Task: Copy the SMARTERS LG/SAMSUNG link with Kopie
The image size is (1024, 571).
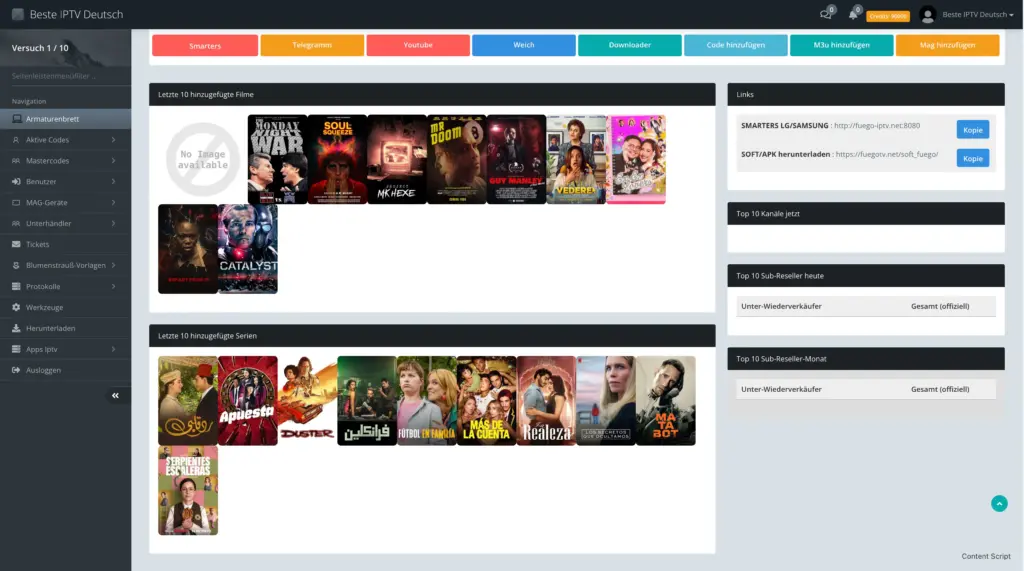Action: pyautogui.click(x=972, y=129)
